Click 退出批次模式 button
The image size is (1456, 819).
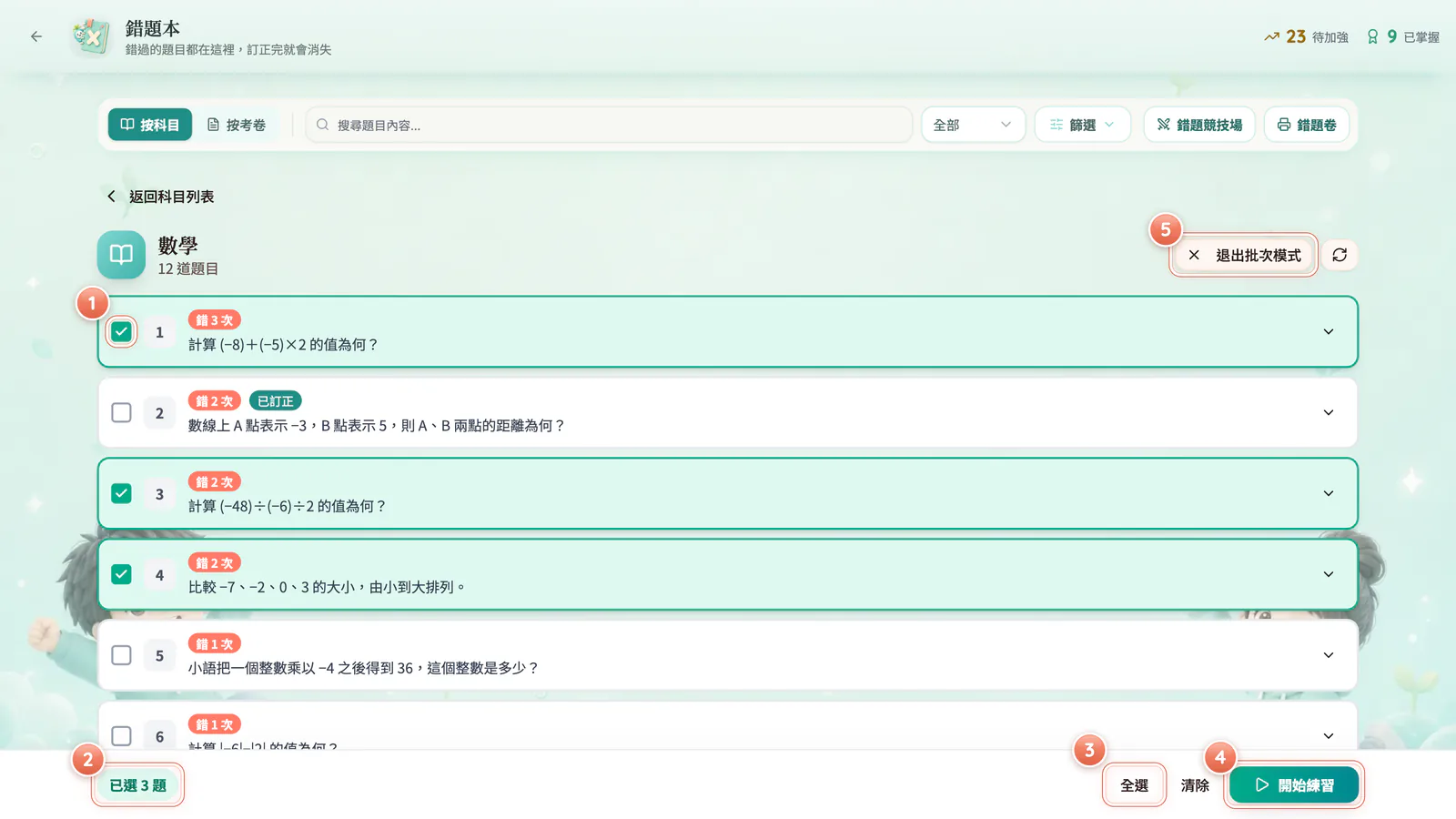tap(1244, 255)
